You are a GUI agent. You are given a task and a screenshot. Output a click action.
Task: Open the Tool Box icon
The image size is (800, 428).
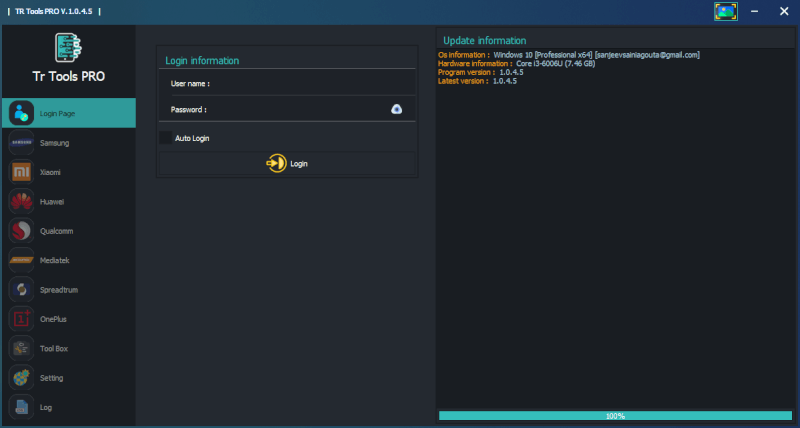[21, 349]
